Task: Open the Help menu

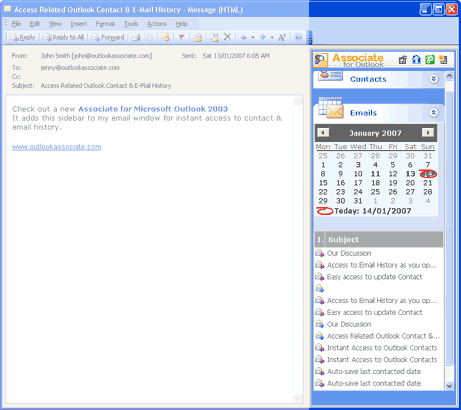Action: click(182, 24)
